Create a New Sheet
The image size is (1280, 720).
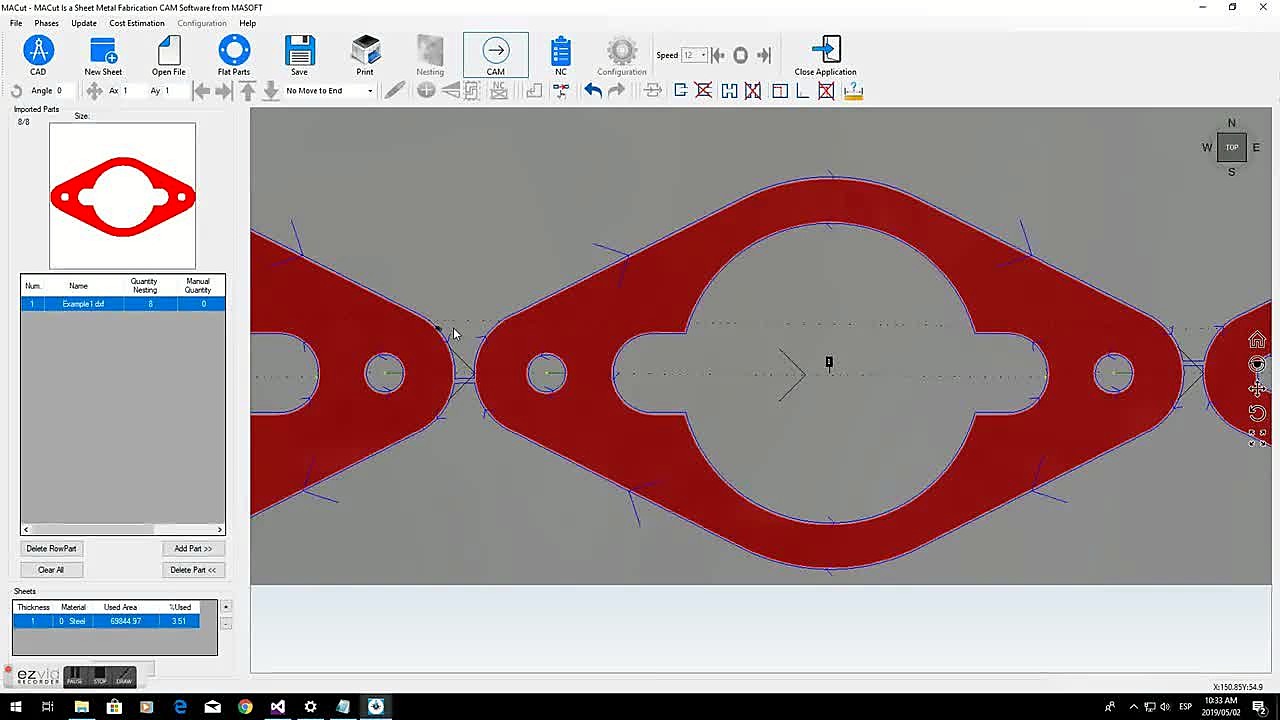pyautogui.click(x=103, y=56)
